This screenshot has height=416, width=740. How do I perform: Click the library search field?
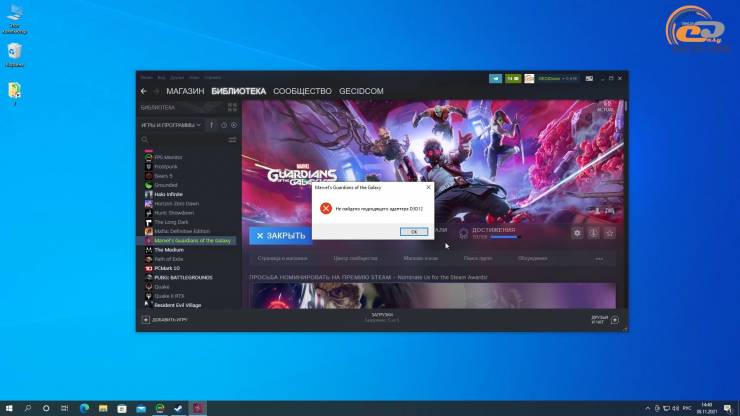pos(183,140)
